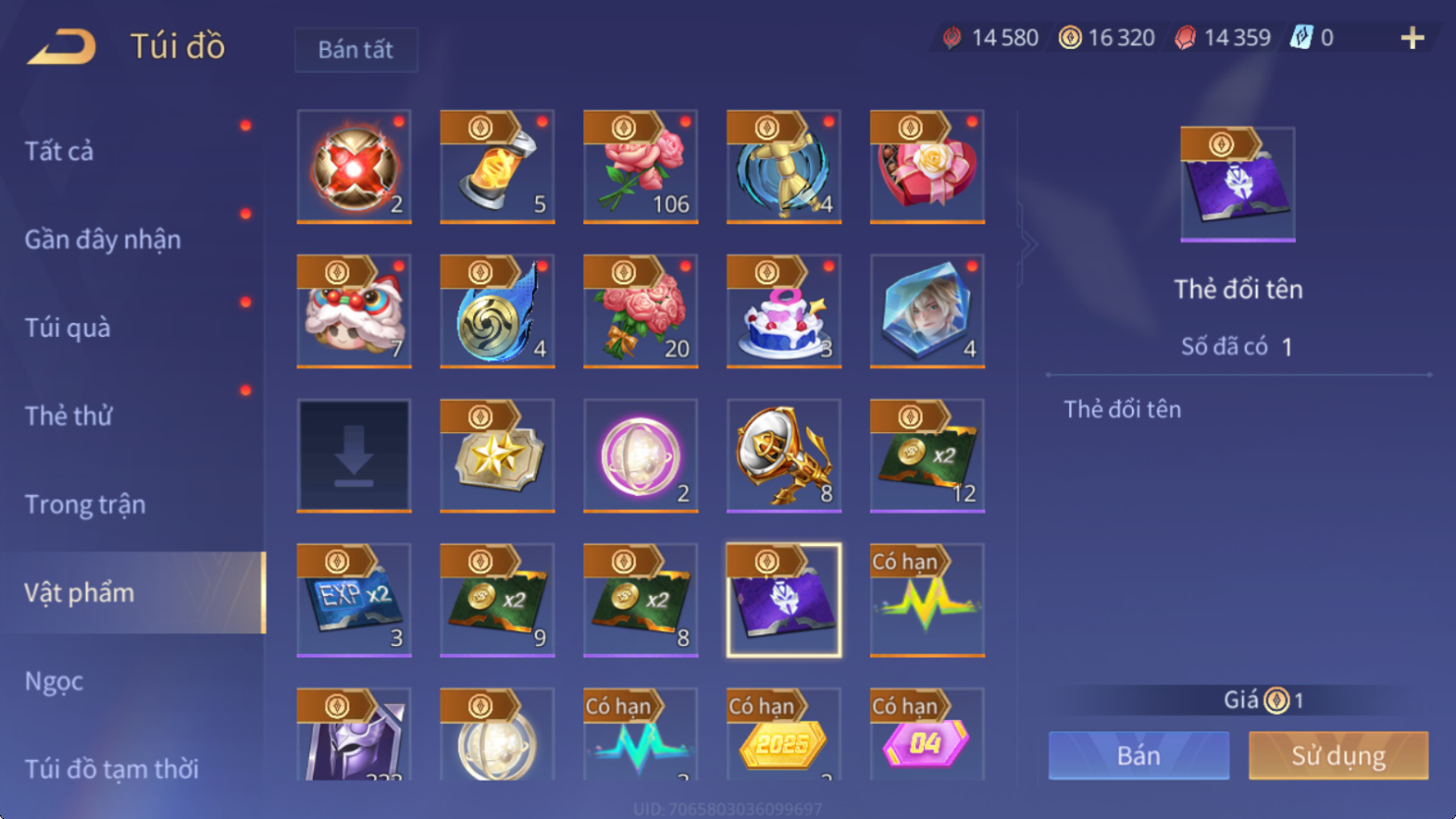
Task: Click the blue Bán button
Action: pos(1138,755)
